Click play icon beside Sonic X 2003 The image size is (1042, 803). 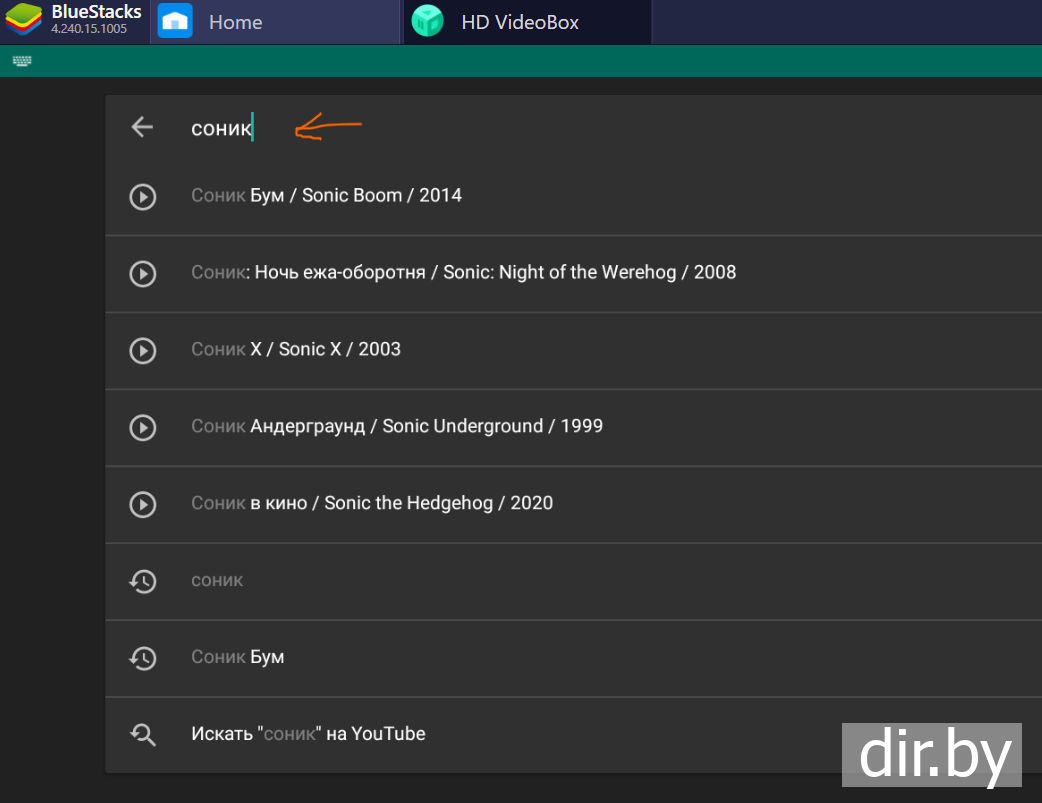pos(143,350)
